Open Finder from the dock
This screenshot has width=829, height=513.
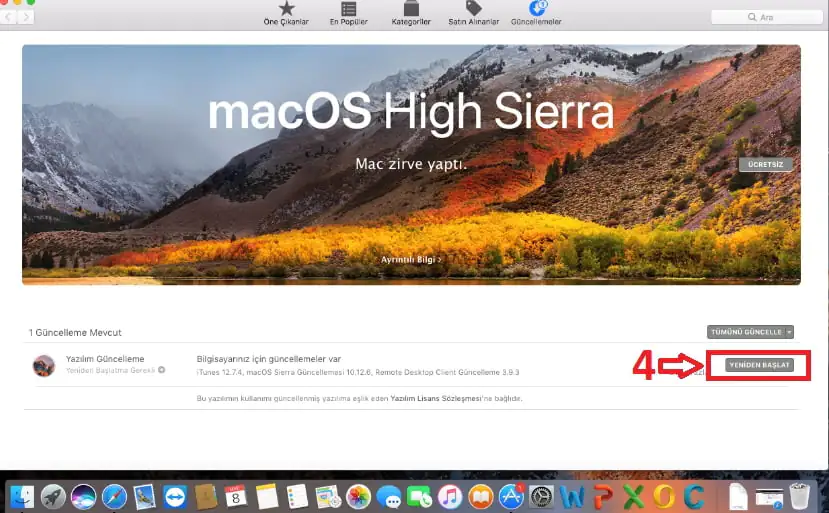22,497
